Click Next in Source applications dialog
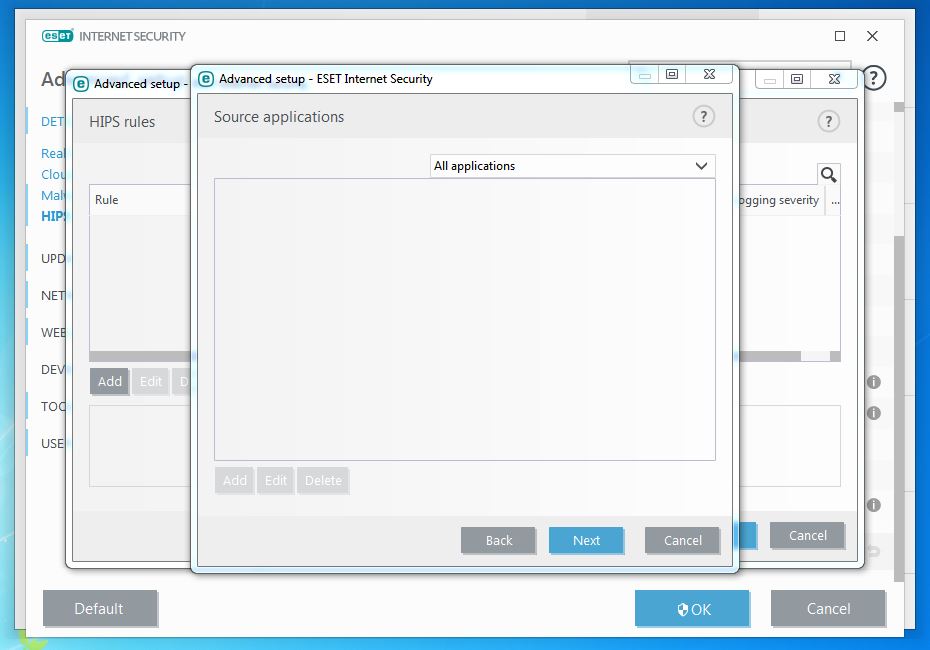 point(586,540)
